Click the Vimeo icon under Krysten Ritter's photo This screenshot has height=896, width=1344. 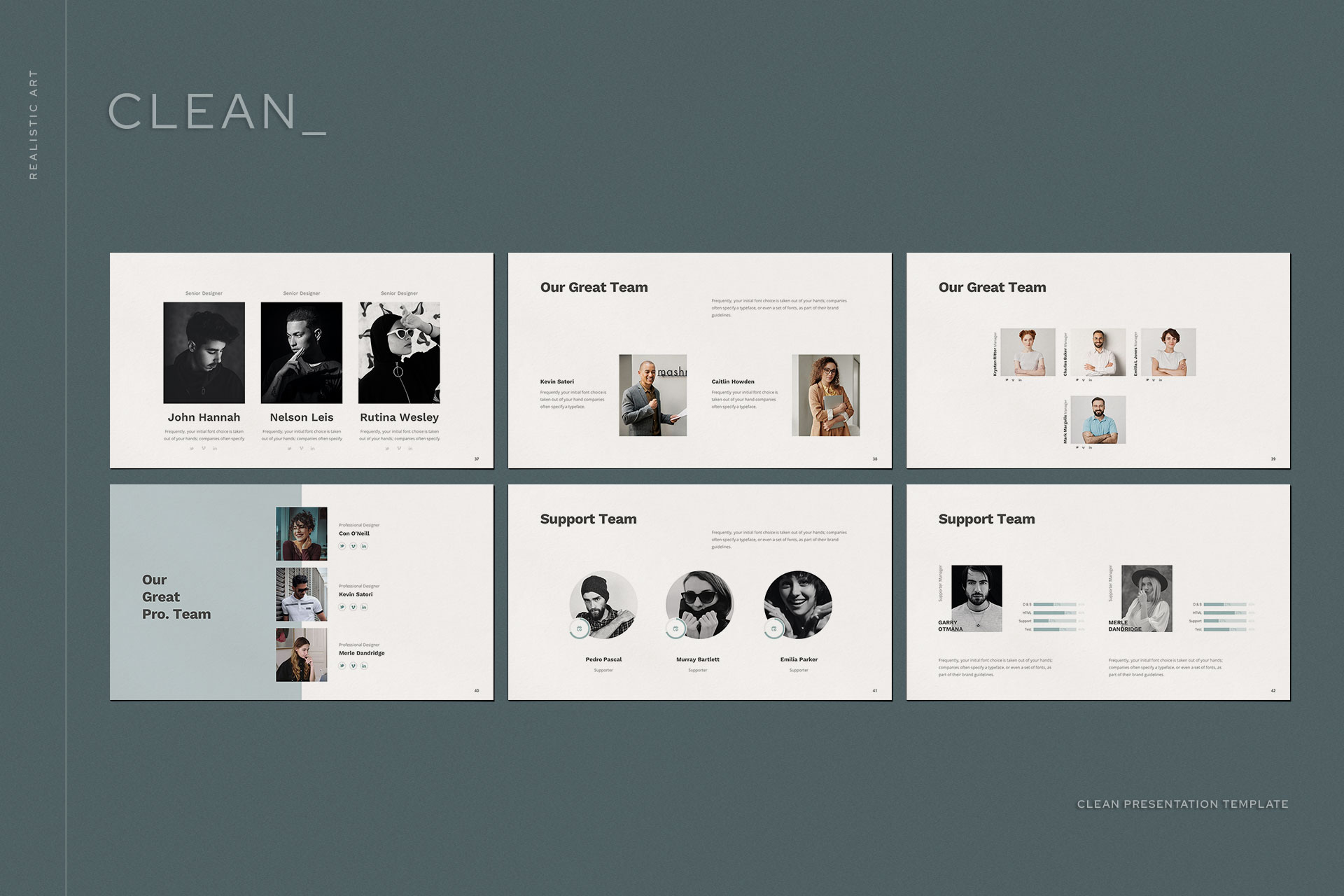click(x=1012, y=379)
